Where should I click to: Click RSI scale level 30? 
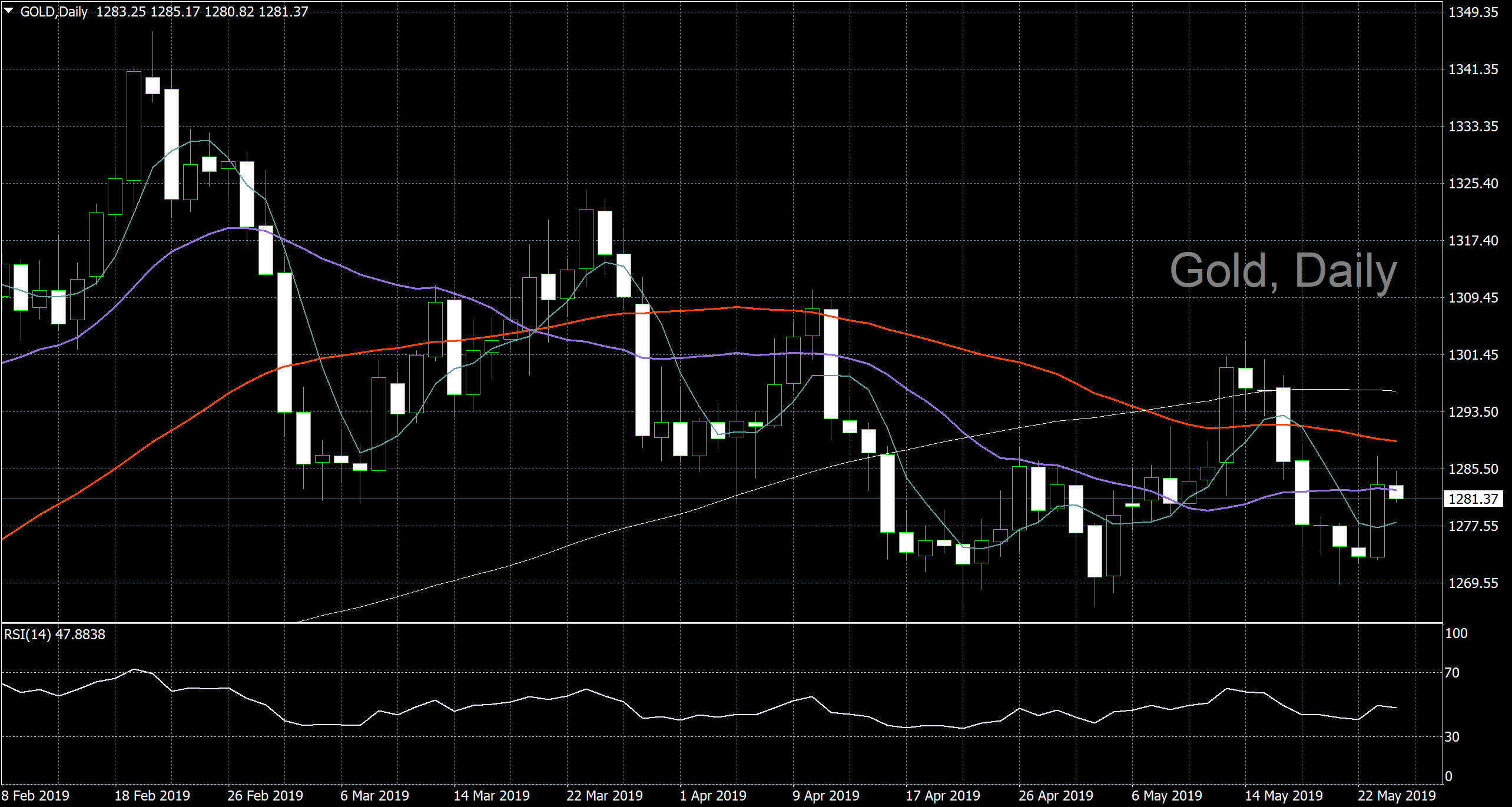[1452, 737]
